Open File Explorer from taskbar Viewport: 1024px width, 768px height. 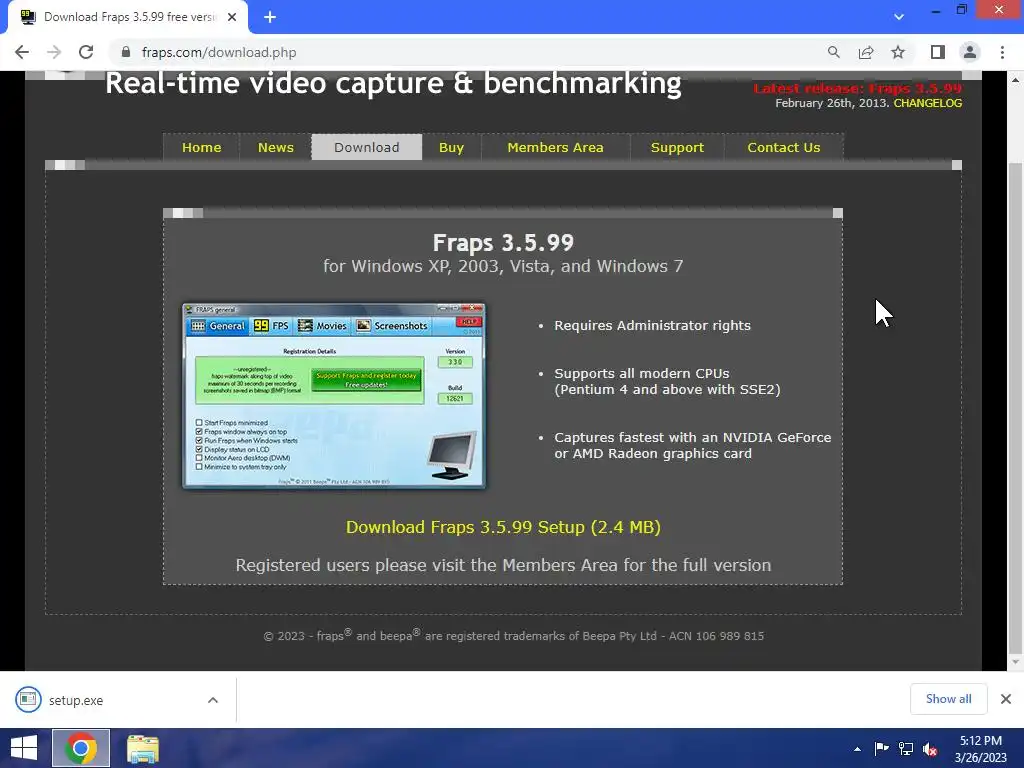(x=142, y=748)
